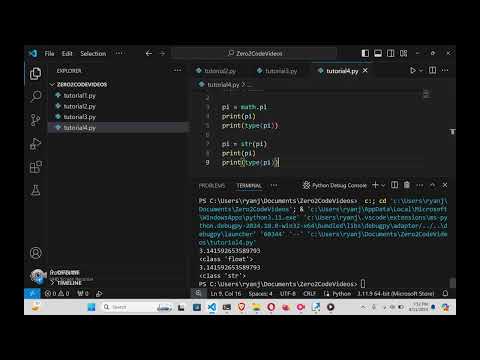Open Explorer Views and More Actions ellipsis
480x360 pixels.
[178, 70]
